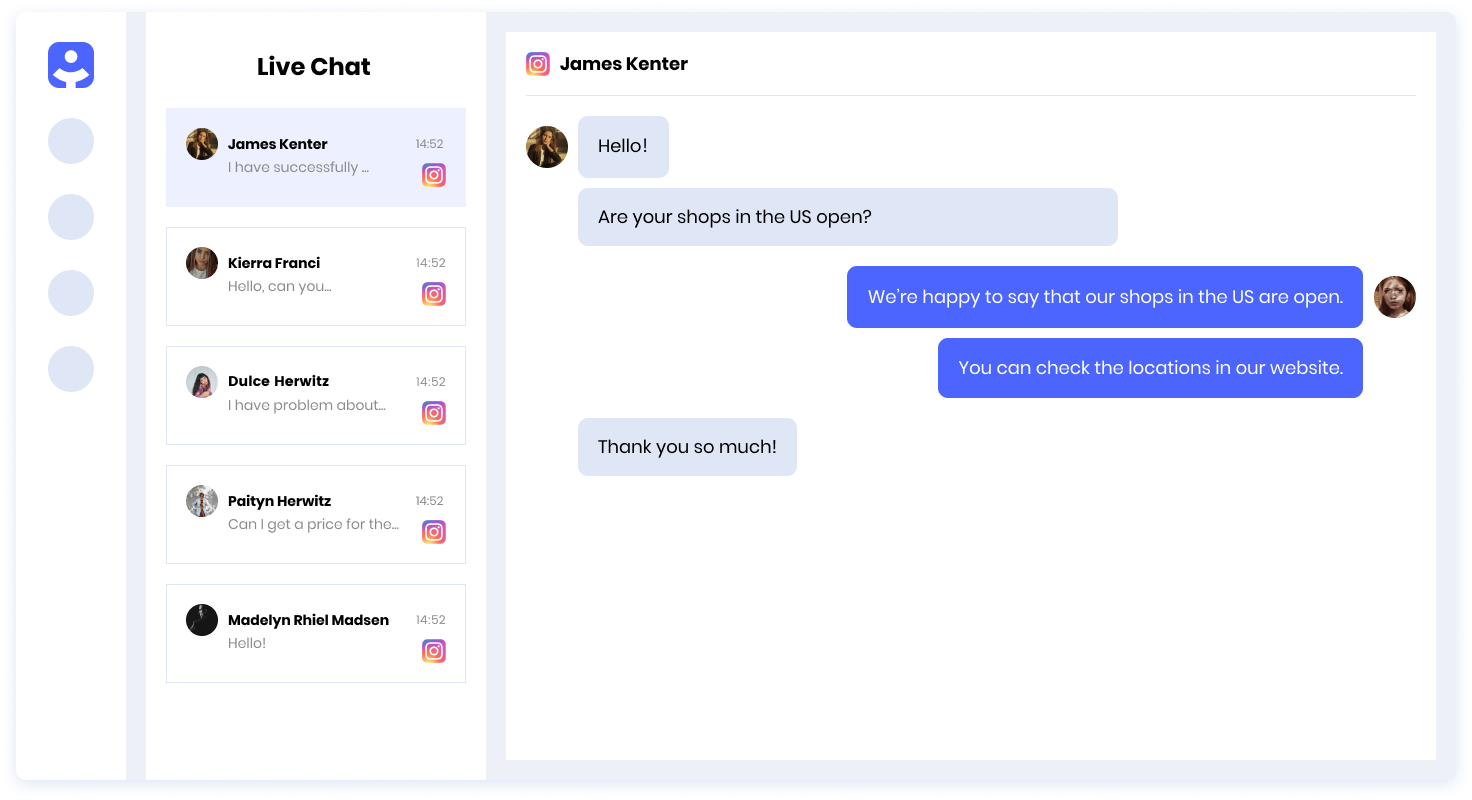Click the Live Chat panel title

click(314, 66)
